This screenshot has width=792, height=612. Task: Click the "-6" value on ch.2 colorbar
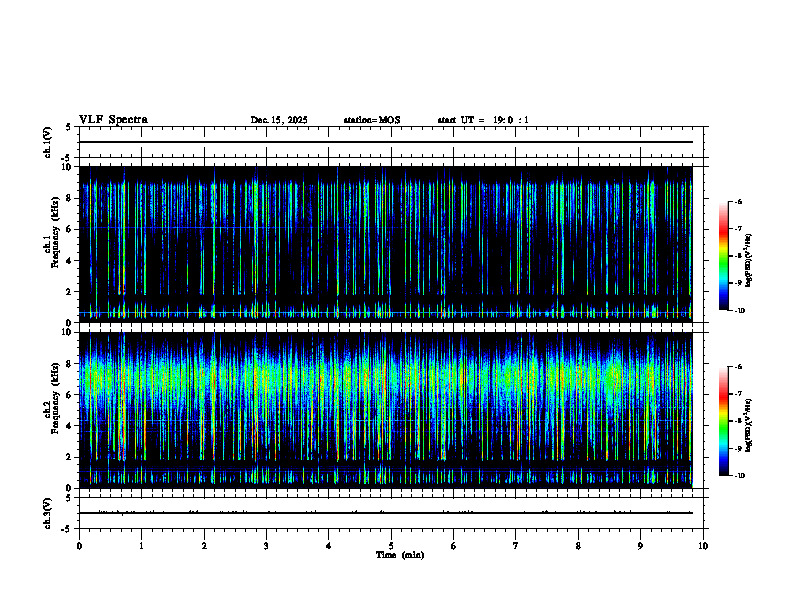pos(738,367)
